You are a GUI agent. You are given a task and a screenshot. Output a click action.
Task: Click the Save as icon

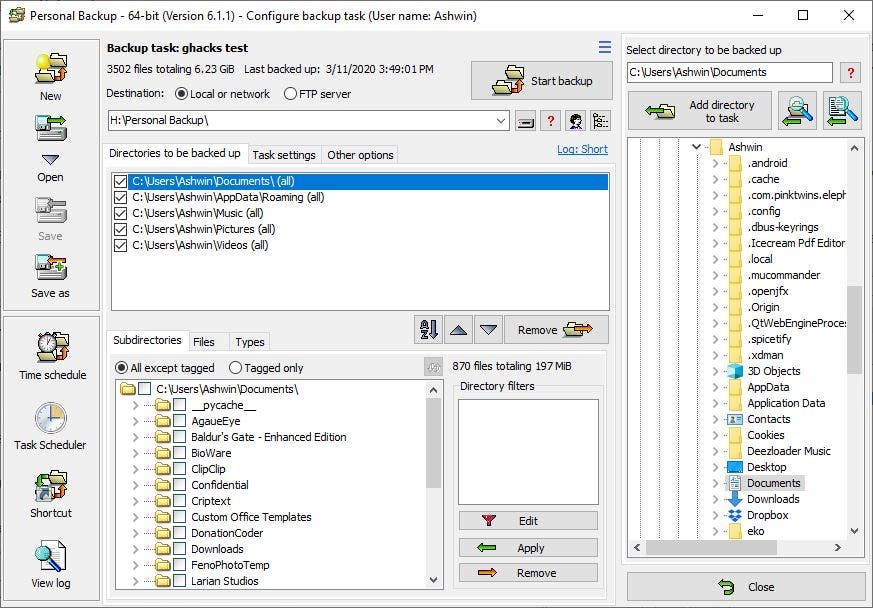(x=51, y=268)
